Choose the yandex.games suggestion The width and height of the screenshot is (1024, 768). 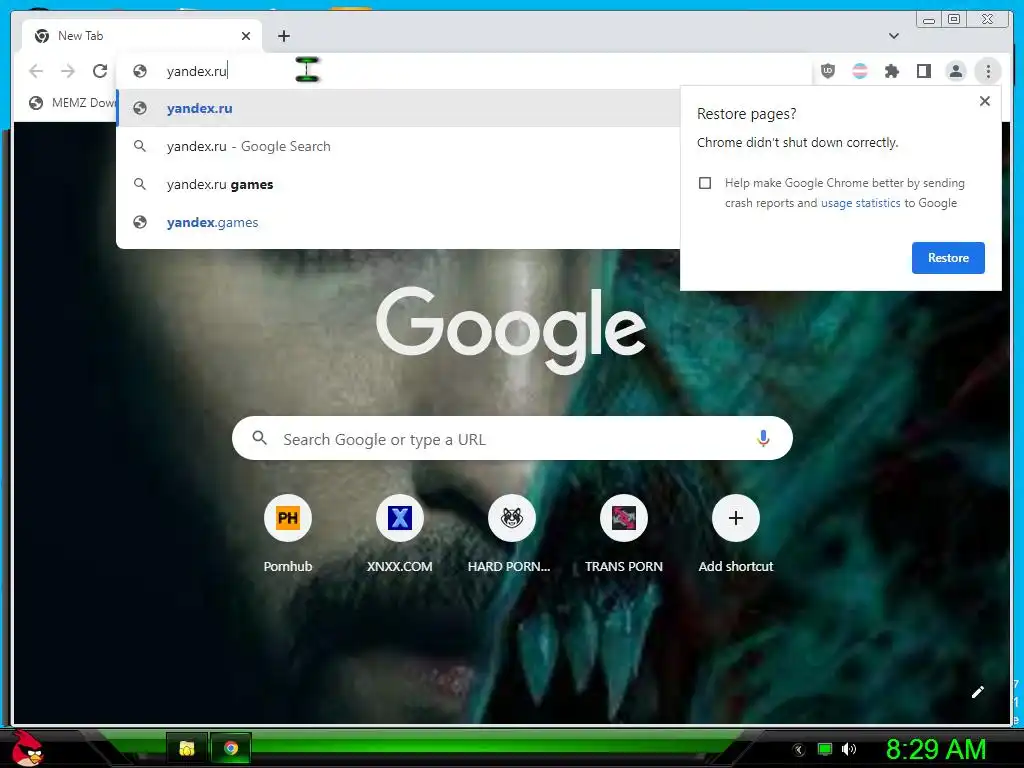tap(398, 222)
